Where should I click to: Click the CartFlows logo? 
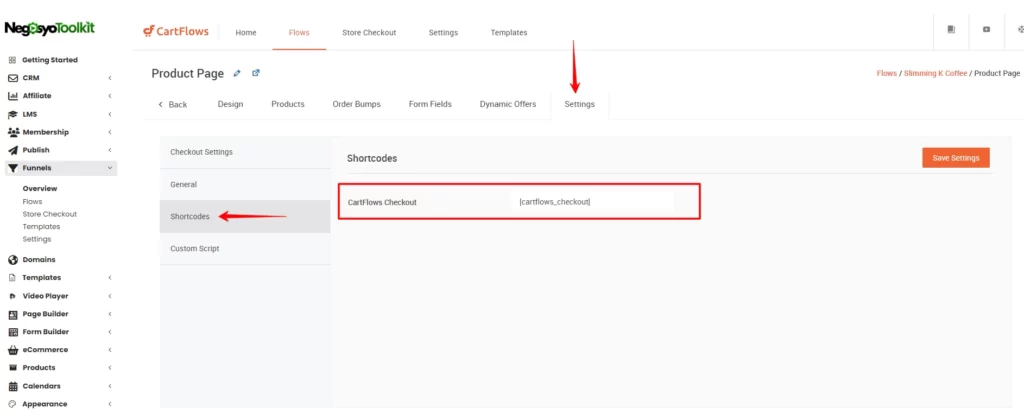tap(176, 31)
